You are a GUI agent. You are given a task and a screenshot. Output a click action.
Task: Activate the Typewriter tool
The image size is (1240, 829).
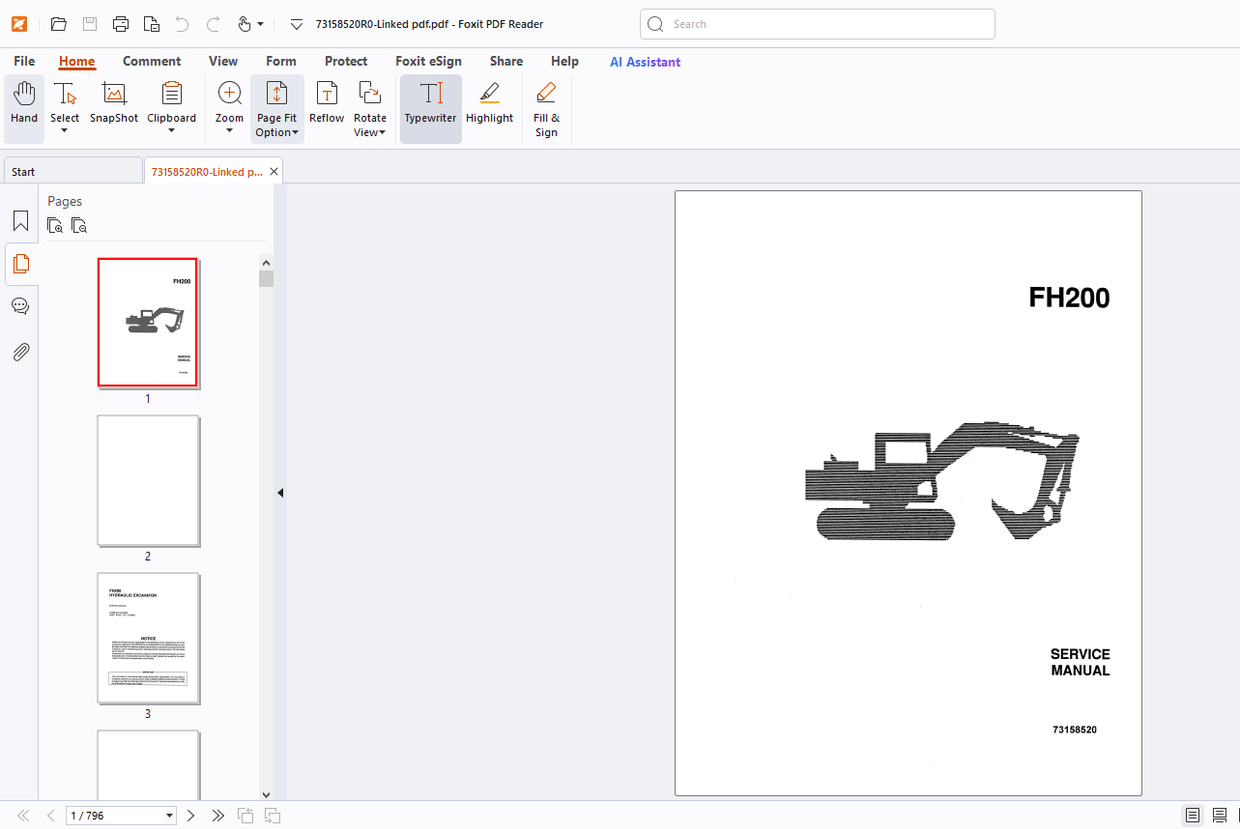click(x=430, y=103)
